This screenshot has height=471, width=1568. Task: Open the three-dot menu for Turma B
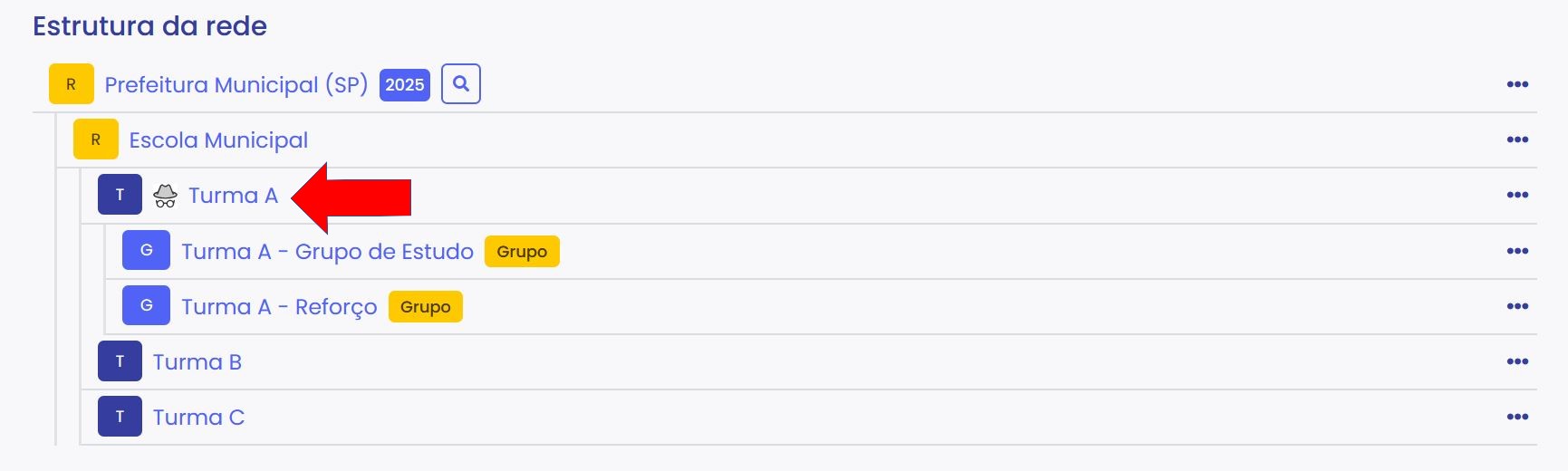(x=1517, y=361)
